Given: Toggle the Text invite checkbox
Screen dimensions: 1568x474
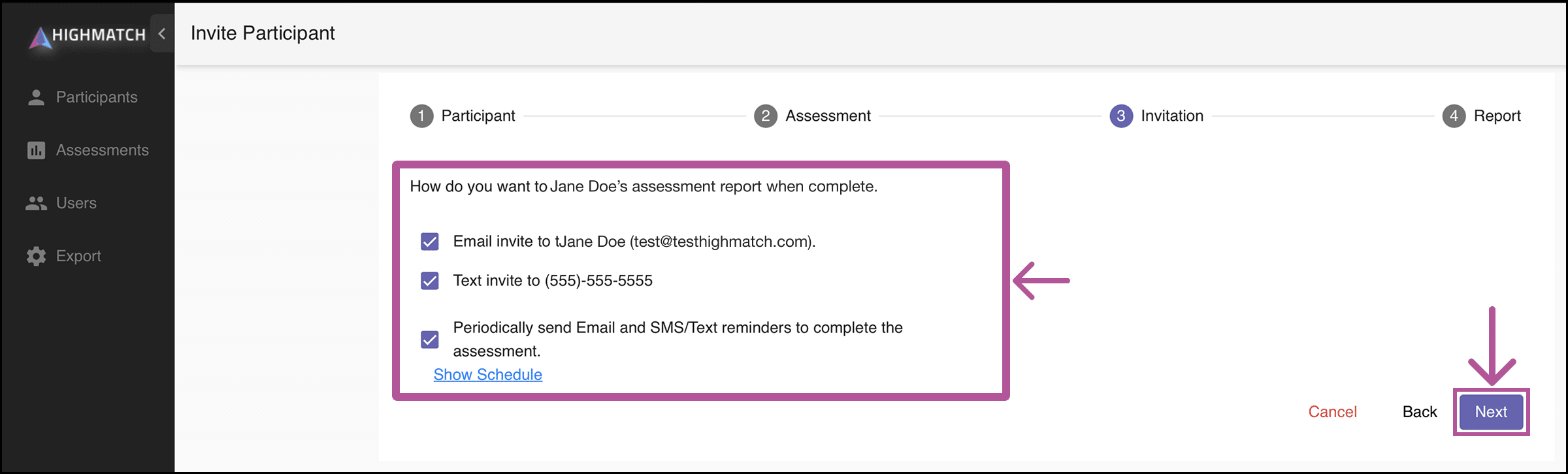Looking at the screenshot, I should pos(430,281).
